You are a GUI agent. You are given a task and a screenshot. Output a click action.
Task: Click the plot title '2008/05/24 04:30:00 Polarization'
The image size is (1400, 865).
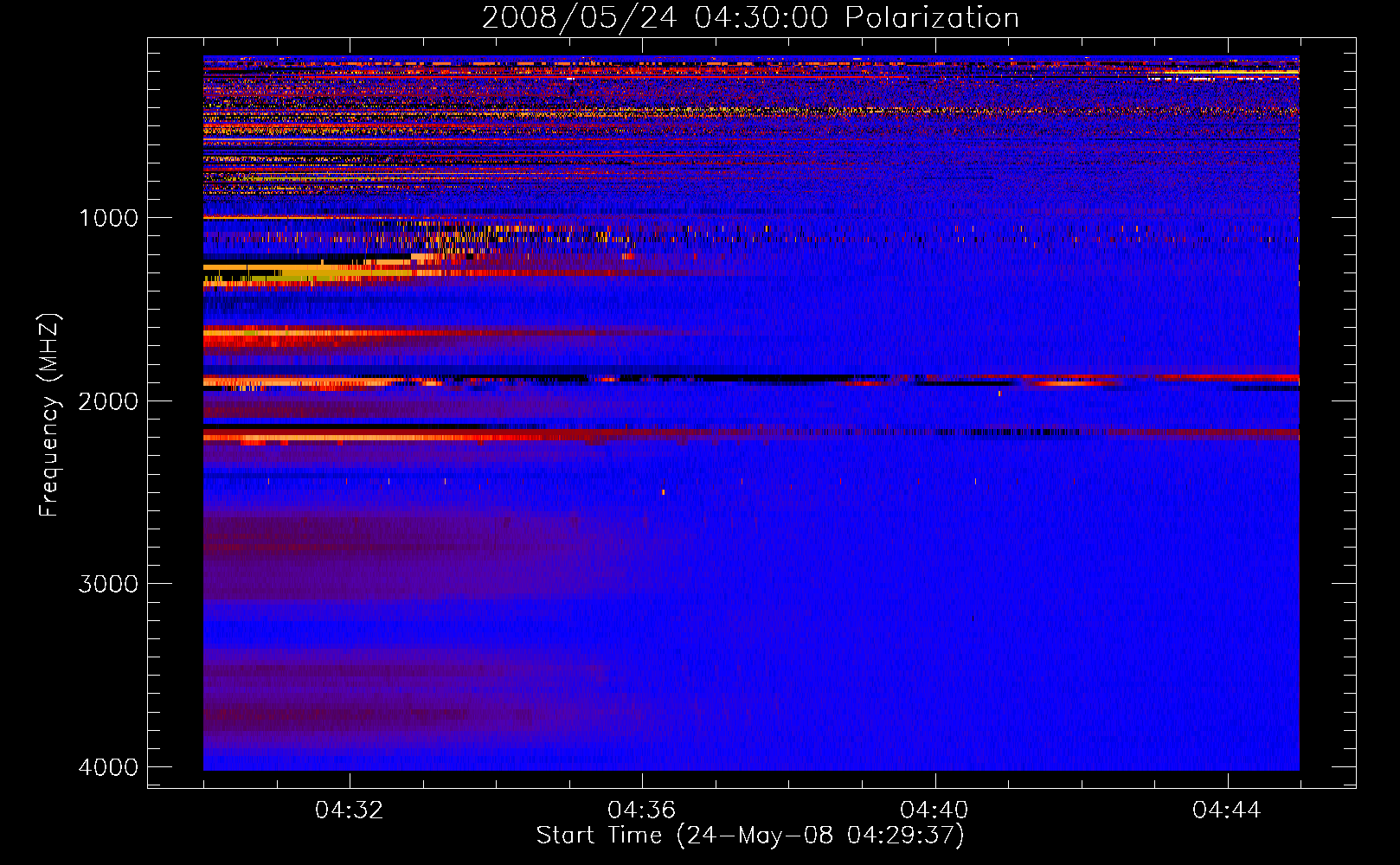tap(750, 17)
